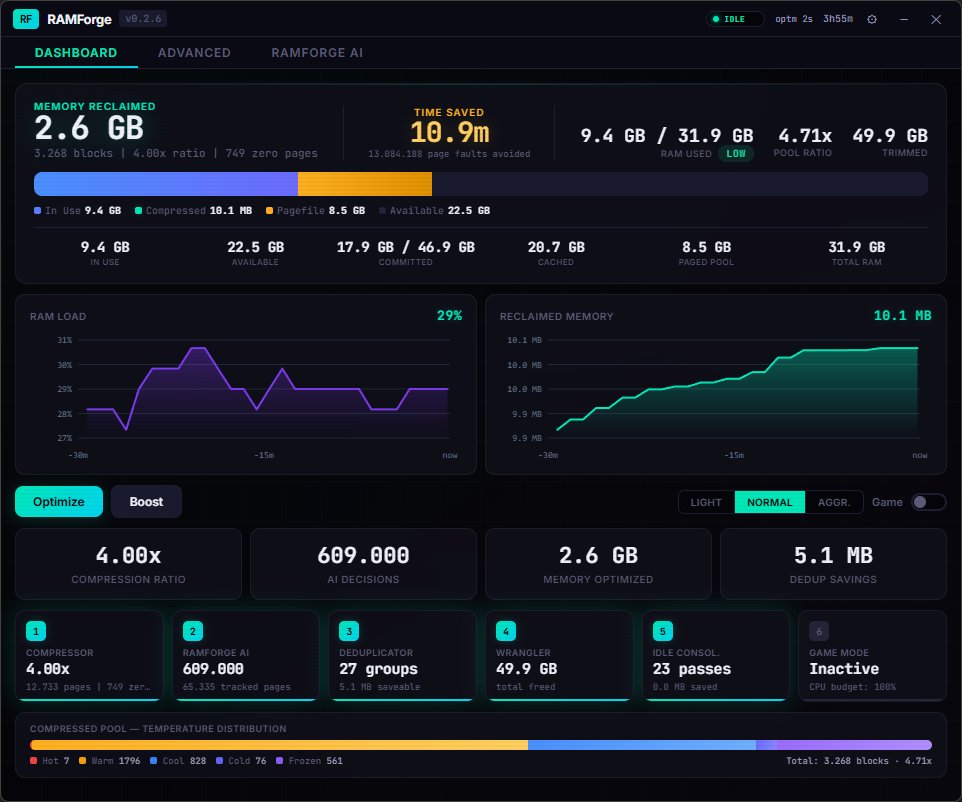Click the Warm temperature legend swatch
This screenshot has width=962, height=802.
82,760
